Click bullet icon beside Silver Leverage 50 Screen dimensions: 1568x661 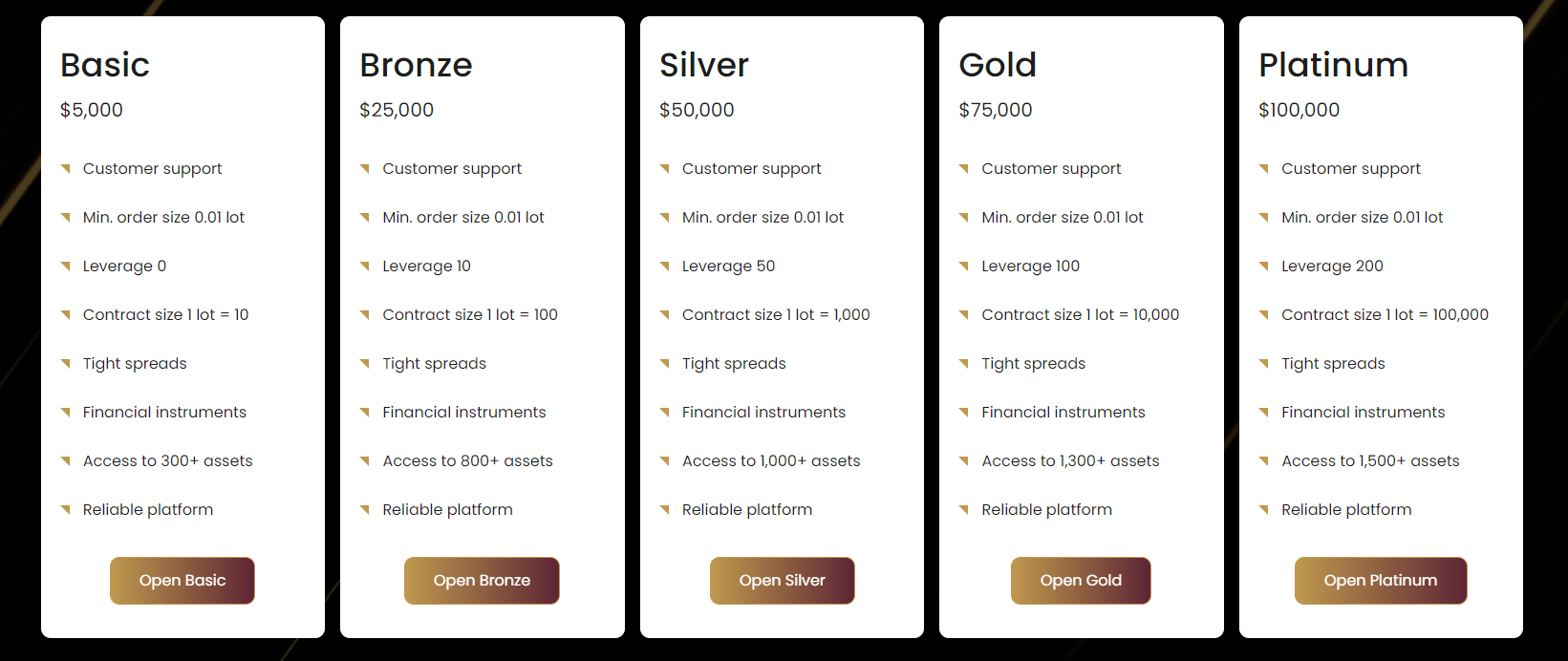coord(665,267)
